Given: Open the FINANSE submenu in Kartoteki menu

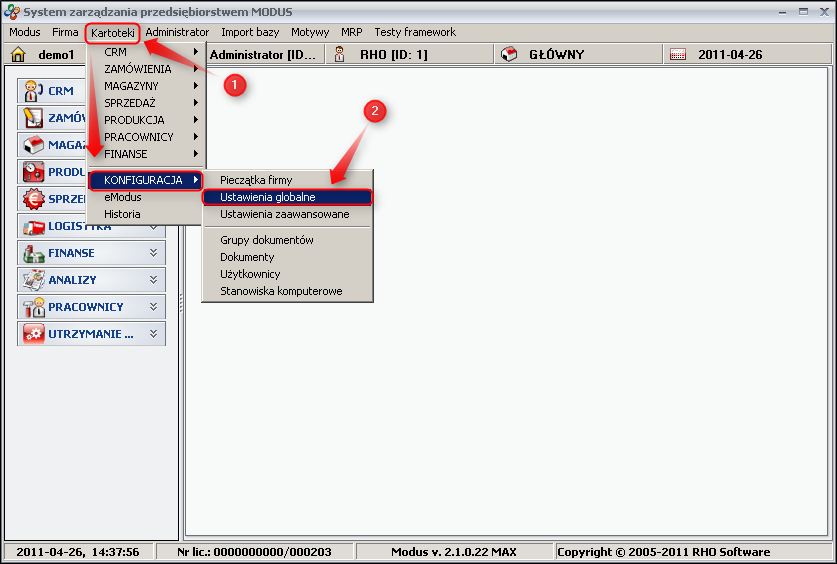Looking at the screenshot, I should [147, 154].
